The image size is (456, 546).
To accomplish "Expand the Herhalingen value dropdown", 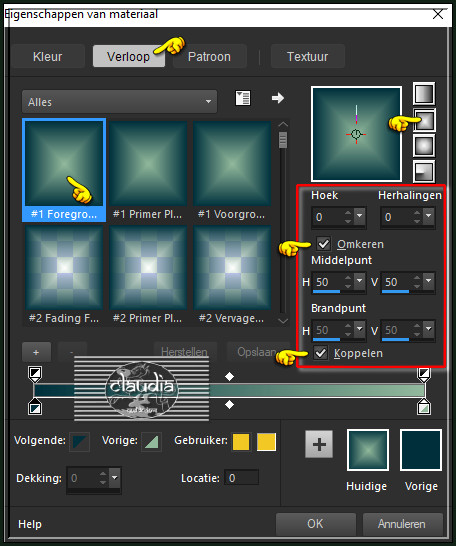I will point(429,217).
